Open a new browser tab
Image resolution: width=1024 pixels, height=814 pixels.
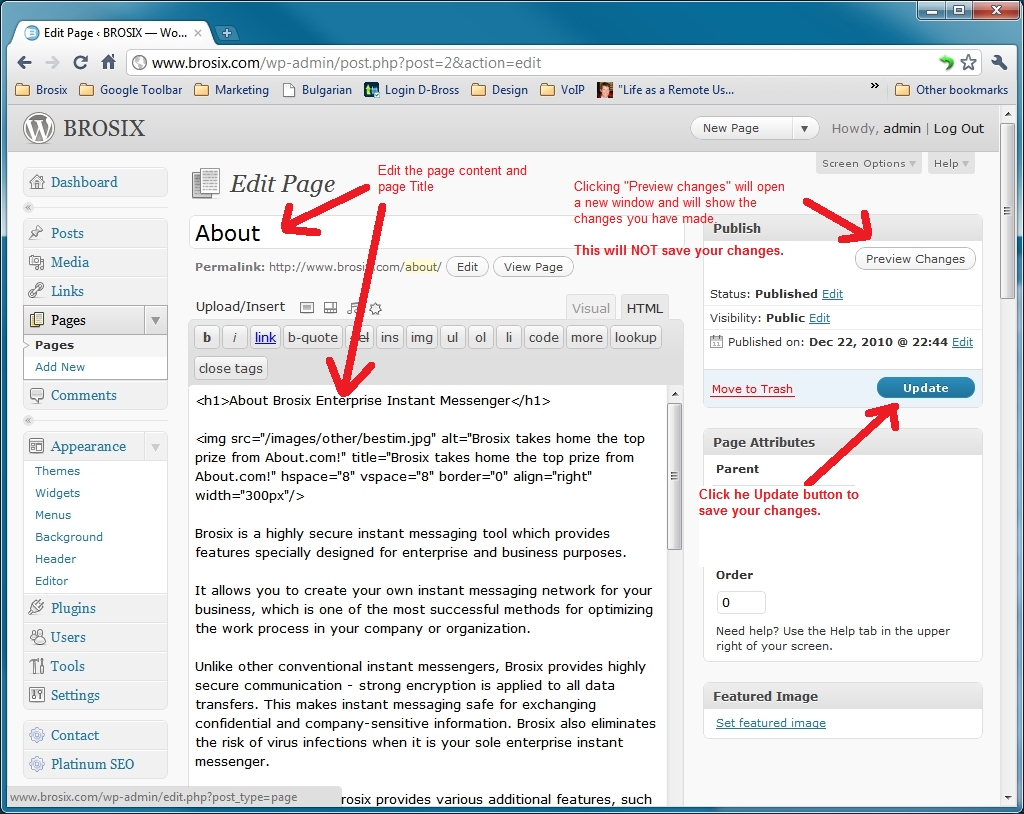227,33
